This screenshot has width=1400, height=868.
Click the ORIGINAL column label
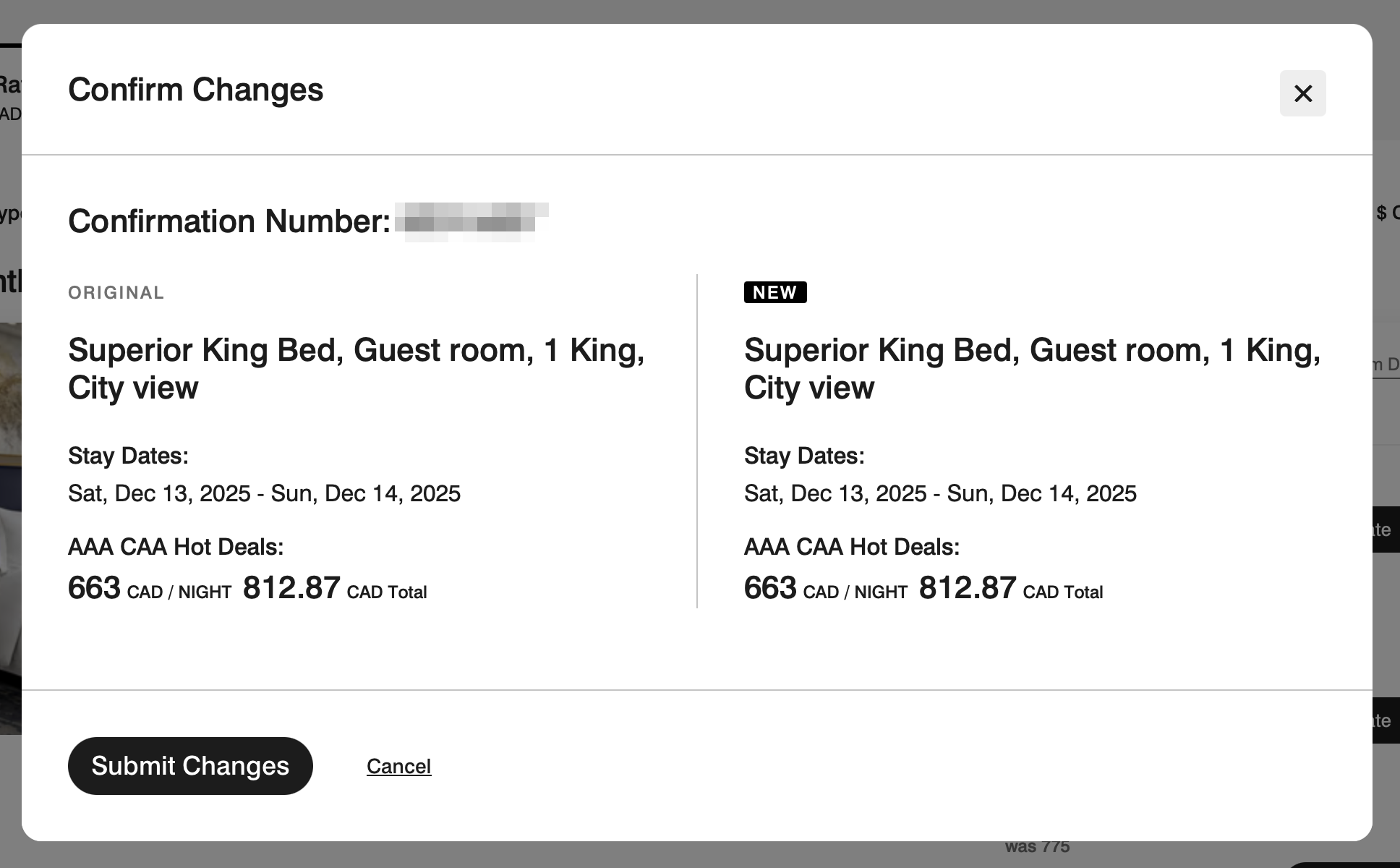tap(116, 292)
